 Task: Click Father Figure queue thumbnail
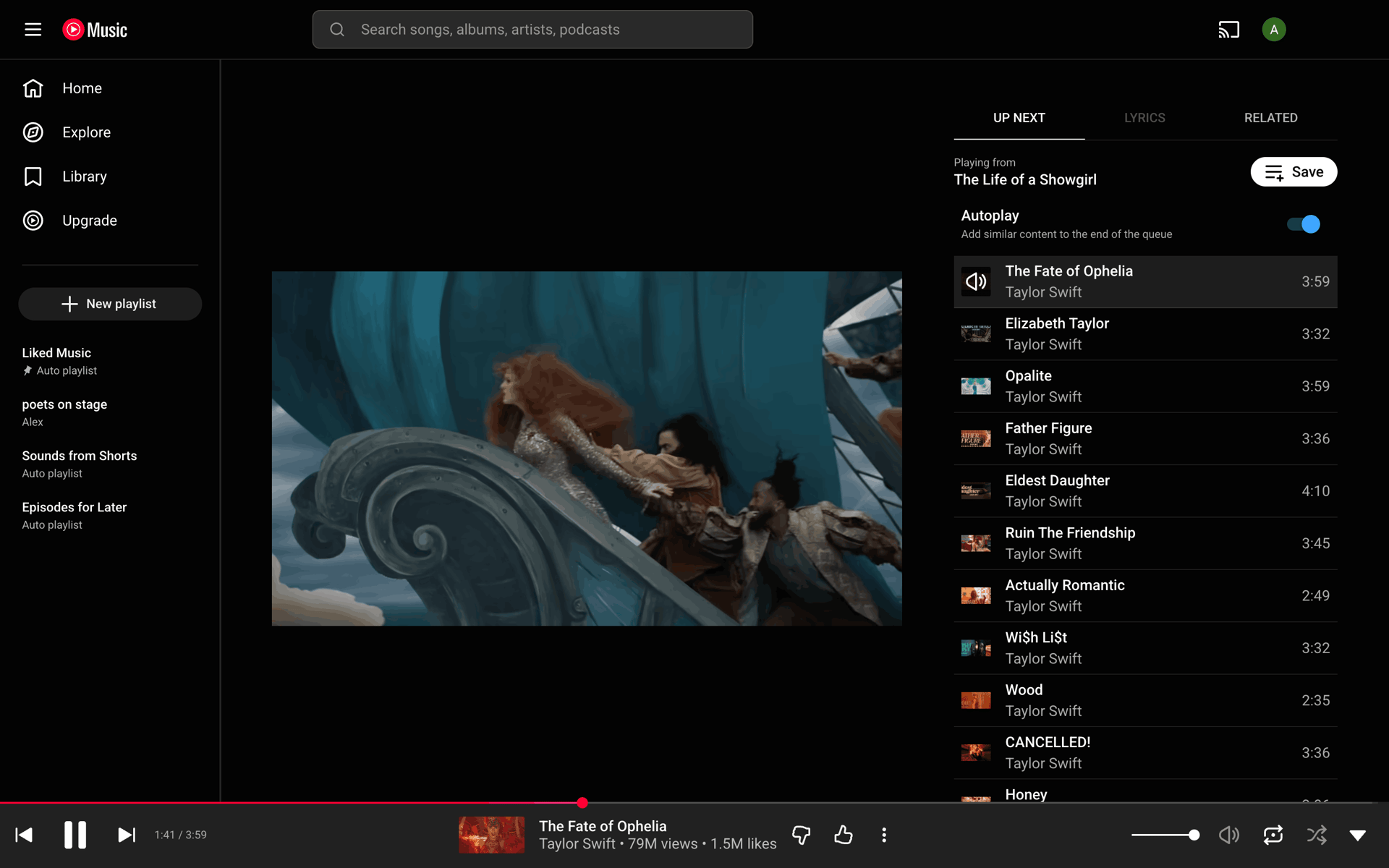click(976, 439)
